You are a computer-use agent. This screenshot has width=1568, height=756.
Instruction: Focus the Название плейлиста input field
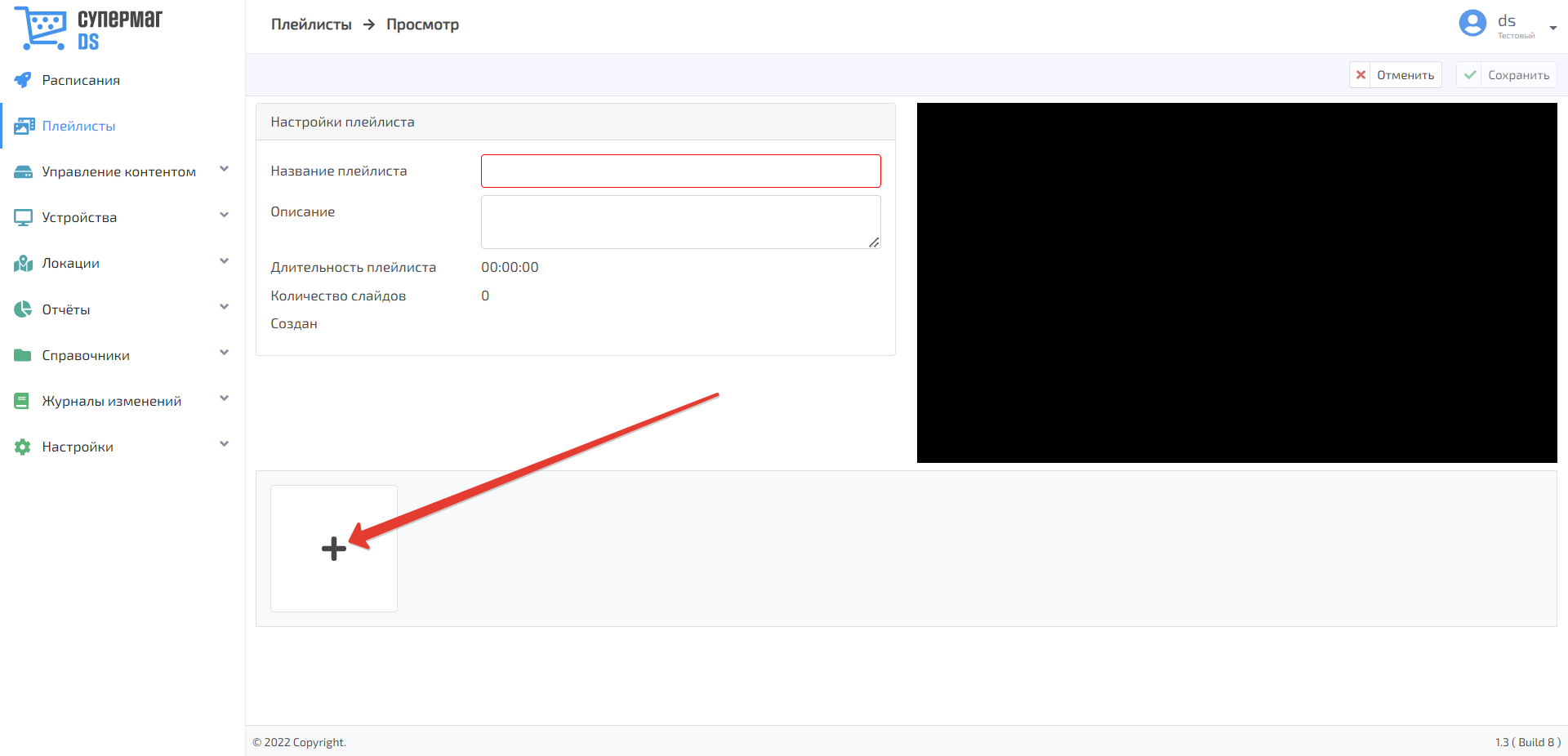[680, 171]
